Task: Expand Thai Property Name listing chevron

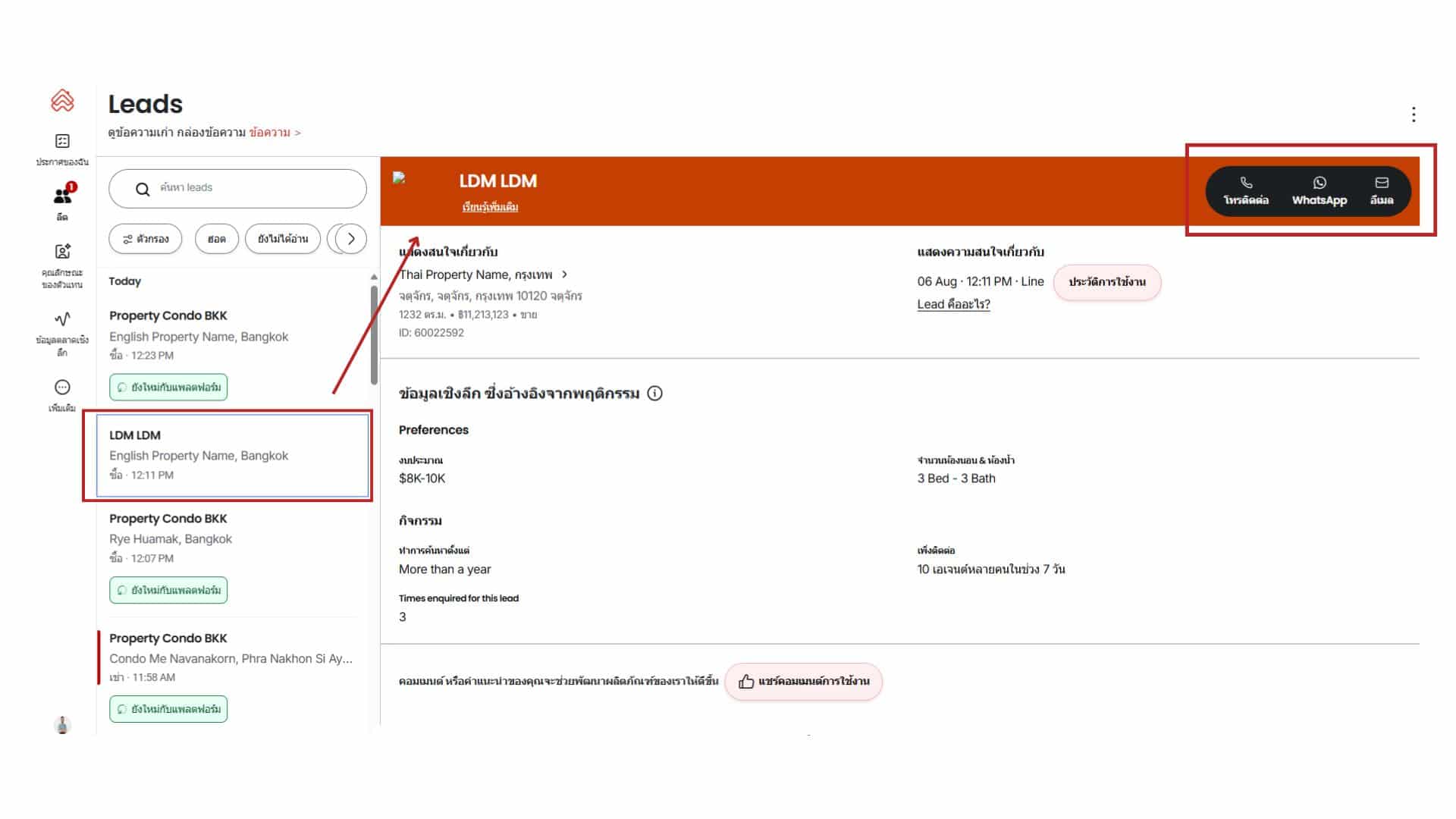Action: 564,275
